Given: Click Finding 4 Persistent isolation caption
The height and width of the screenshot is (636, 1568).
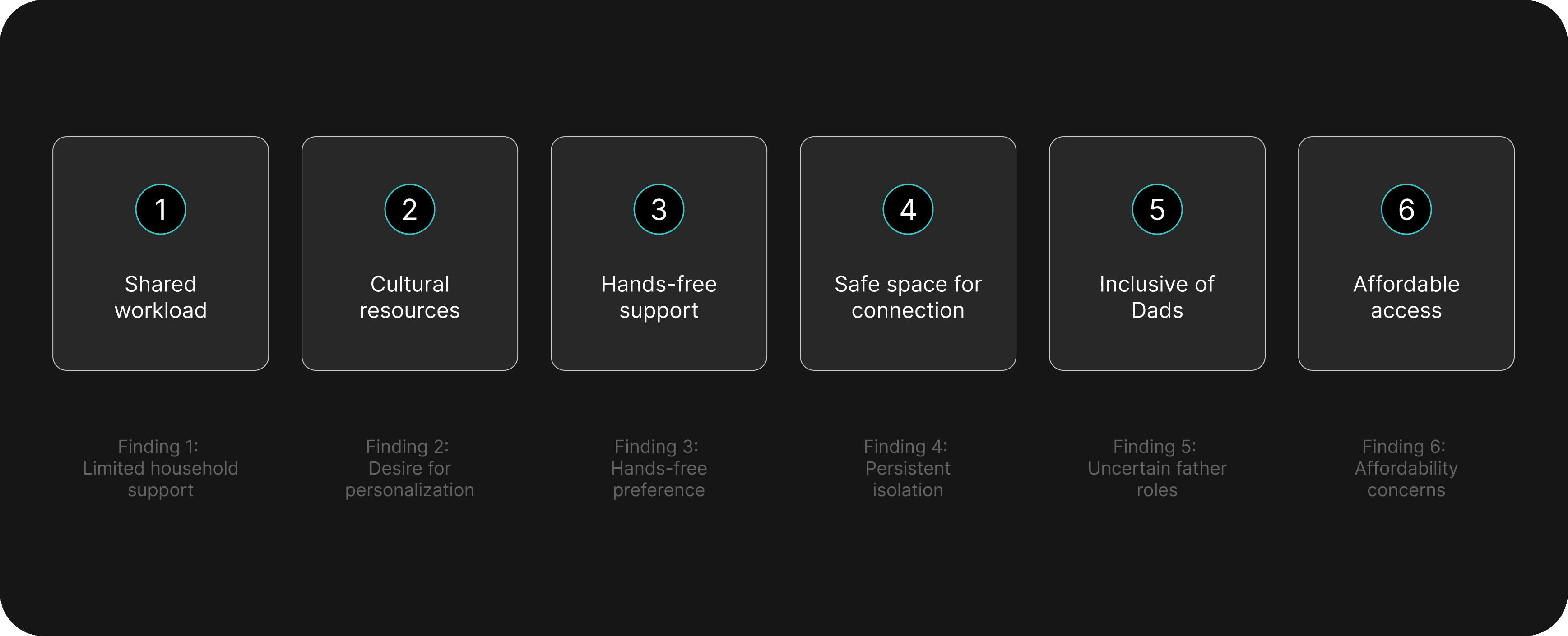Looking at the screenshot, I should point(908,468).
